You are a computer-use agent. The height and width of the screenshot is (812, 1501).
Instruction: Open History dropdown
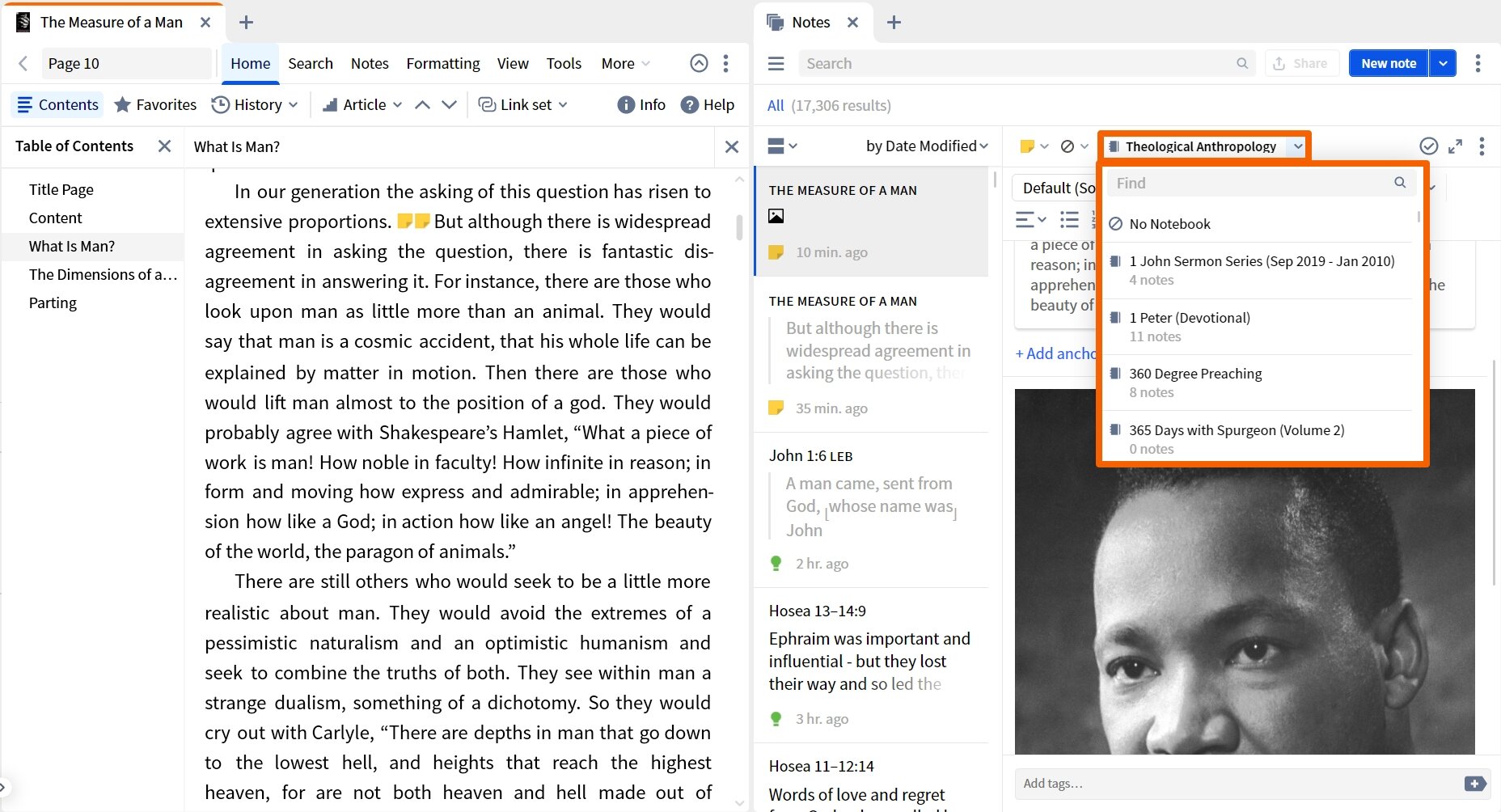pos(255,104)
